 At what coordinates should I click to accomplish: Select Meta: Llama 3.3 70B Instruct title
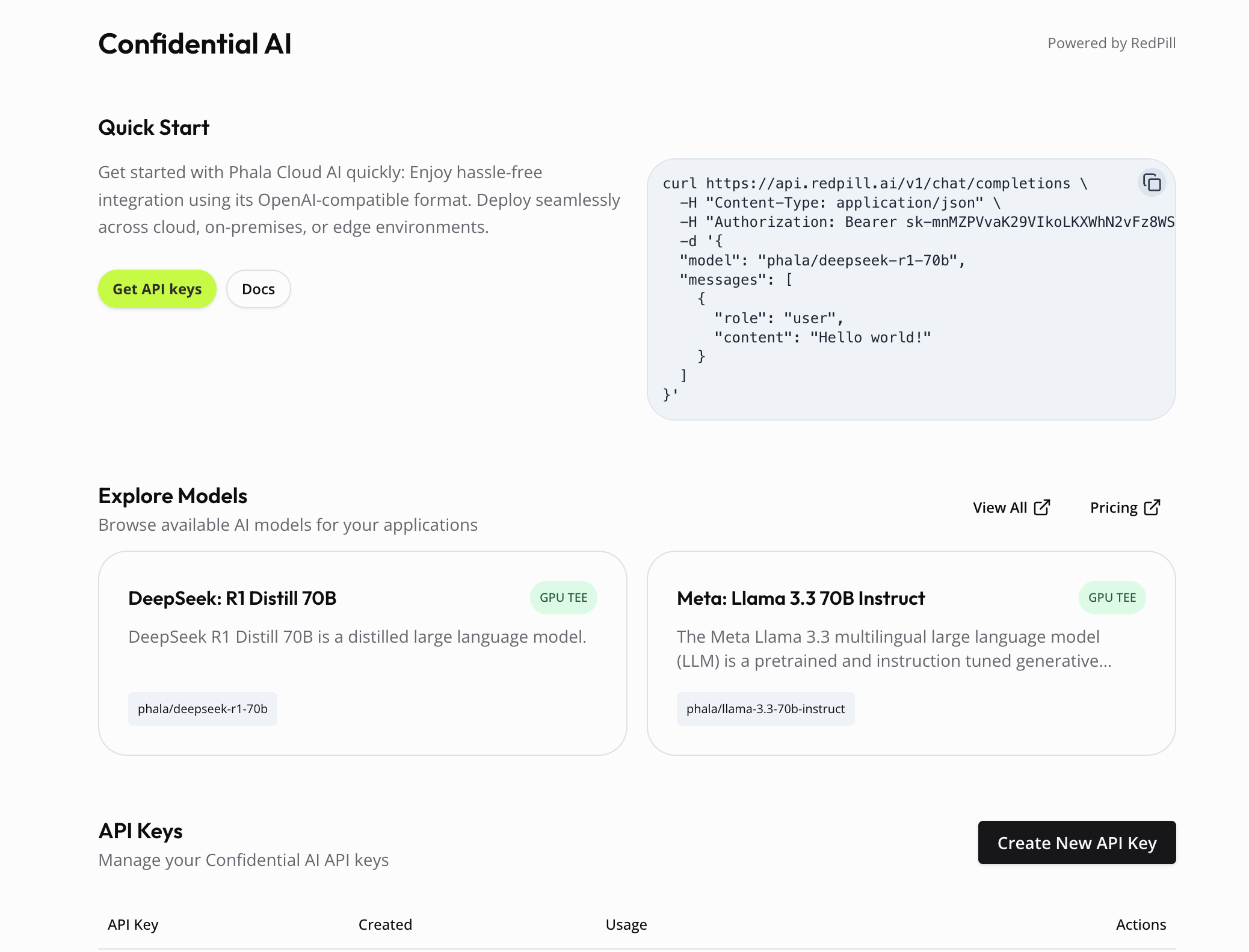[801, 598]
